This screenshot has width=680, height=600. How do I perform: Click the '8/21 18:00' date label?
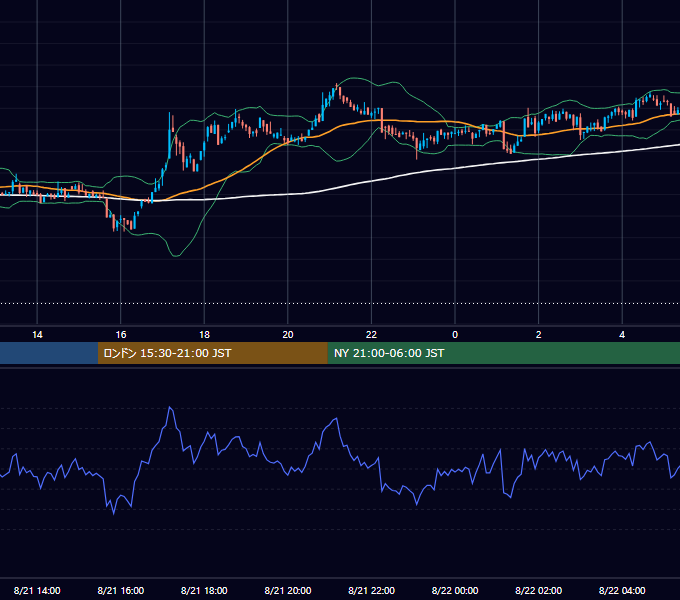pyautogui.click(x=204, y=590)
